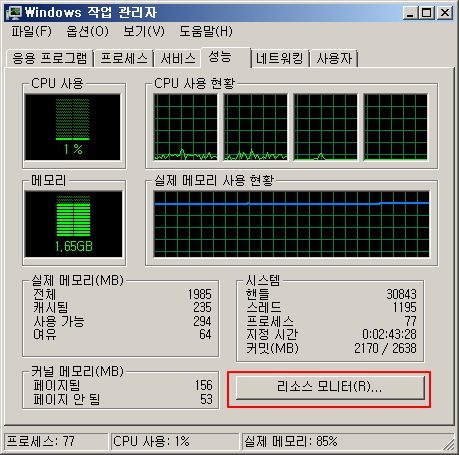
Task: Click the 메모리 1.65GB gauge
Action: point(73,224)
